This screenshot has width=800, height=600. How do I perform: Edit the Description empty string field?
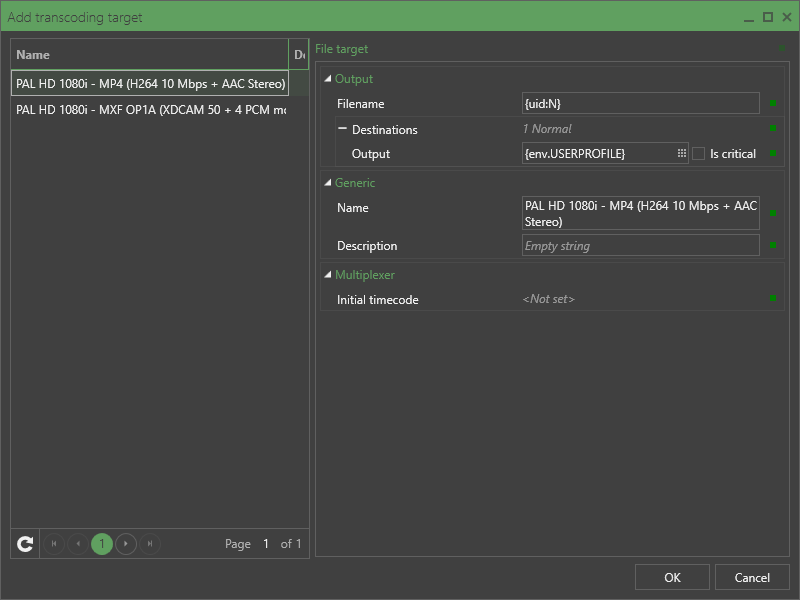point(640,245)
